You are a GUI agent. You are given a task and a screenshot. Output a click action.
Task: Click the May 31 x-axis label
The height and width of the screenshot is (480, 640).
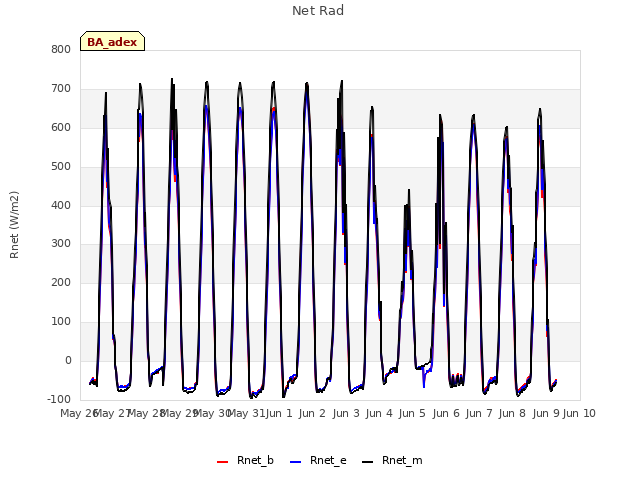[x=246, y=413]
